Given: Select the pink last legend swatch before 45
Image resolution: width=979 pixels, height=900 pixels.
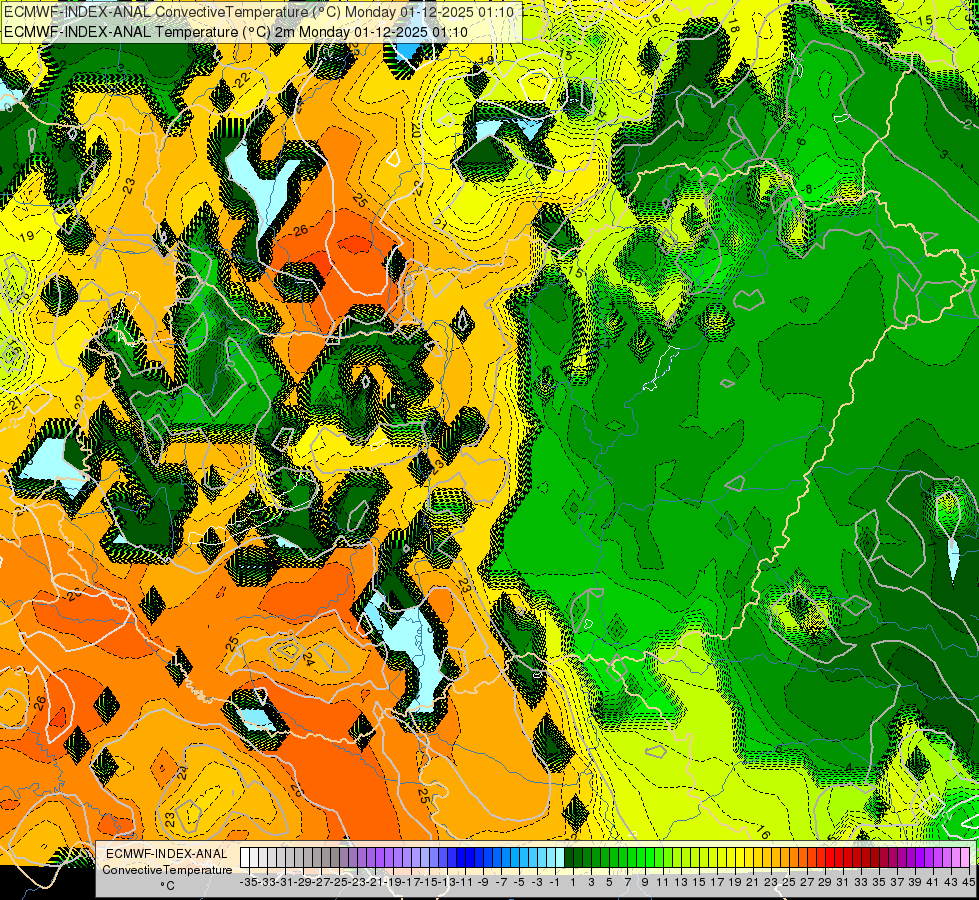Looking at the screenshot, I should (965, 858).
